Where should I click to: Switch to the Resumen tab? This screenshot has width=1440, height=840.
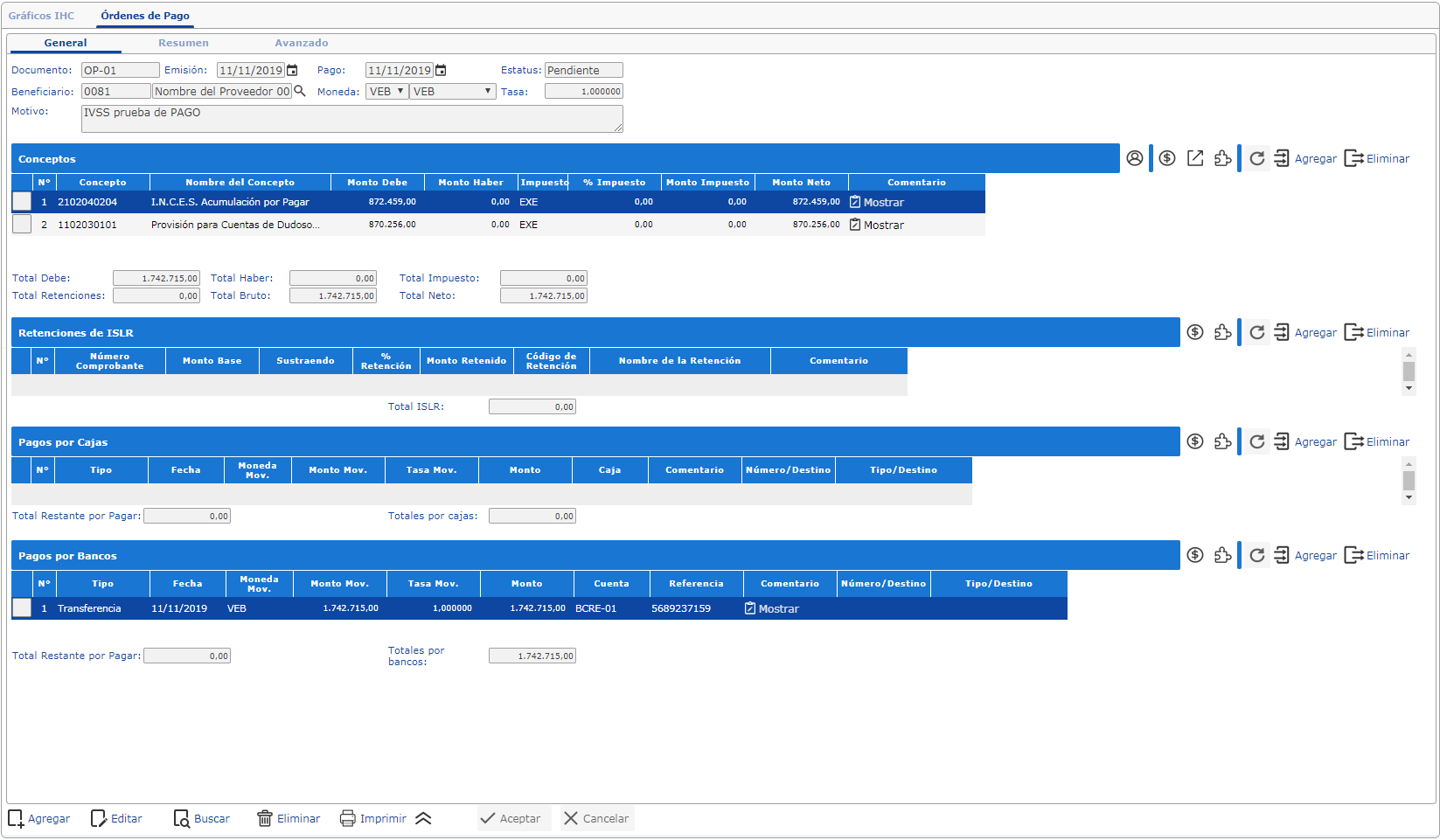183,43
